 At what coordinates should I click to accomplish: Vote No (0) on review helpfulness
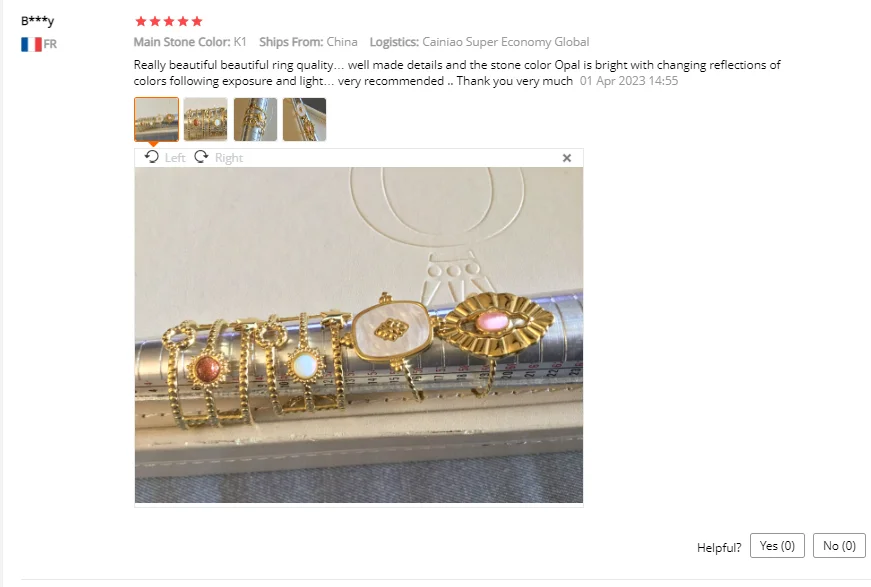[839, 546]
